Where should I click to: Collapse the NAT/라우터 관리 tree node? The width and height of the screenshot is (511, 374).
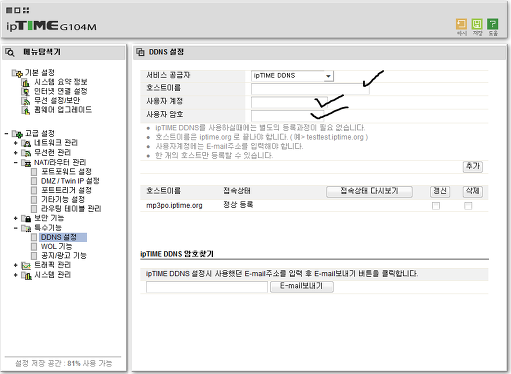tap(15, 162)
